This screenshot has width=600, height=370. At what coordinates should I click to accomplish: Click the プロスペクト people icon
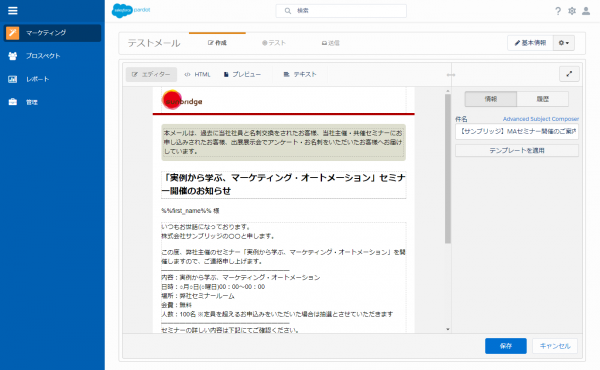13,56
